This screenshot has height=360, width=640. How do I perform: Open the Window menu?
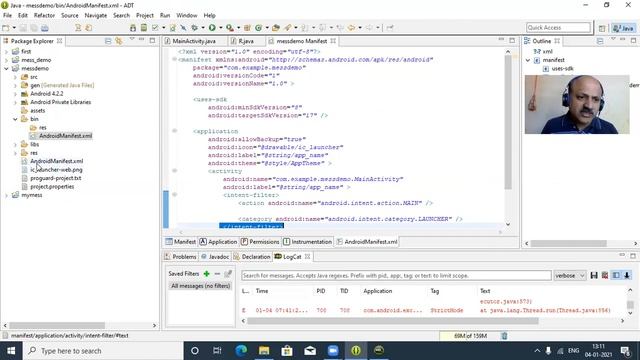pos(187,15)
